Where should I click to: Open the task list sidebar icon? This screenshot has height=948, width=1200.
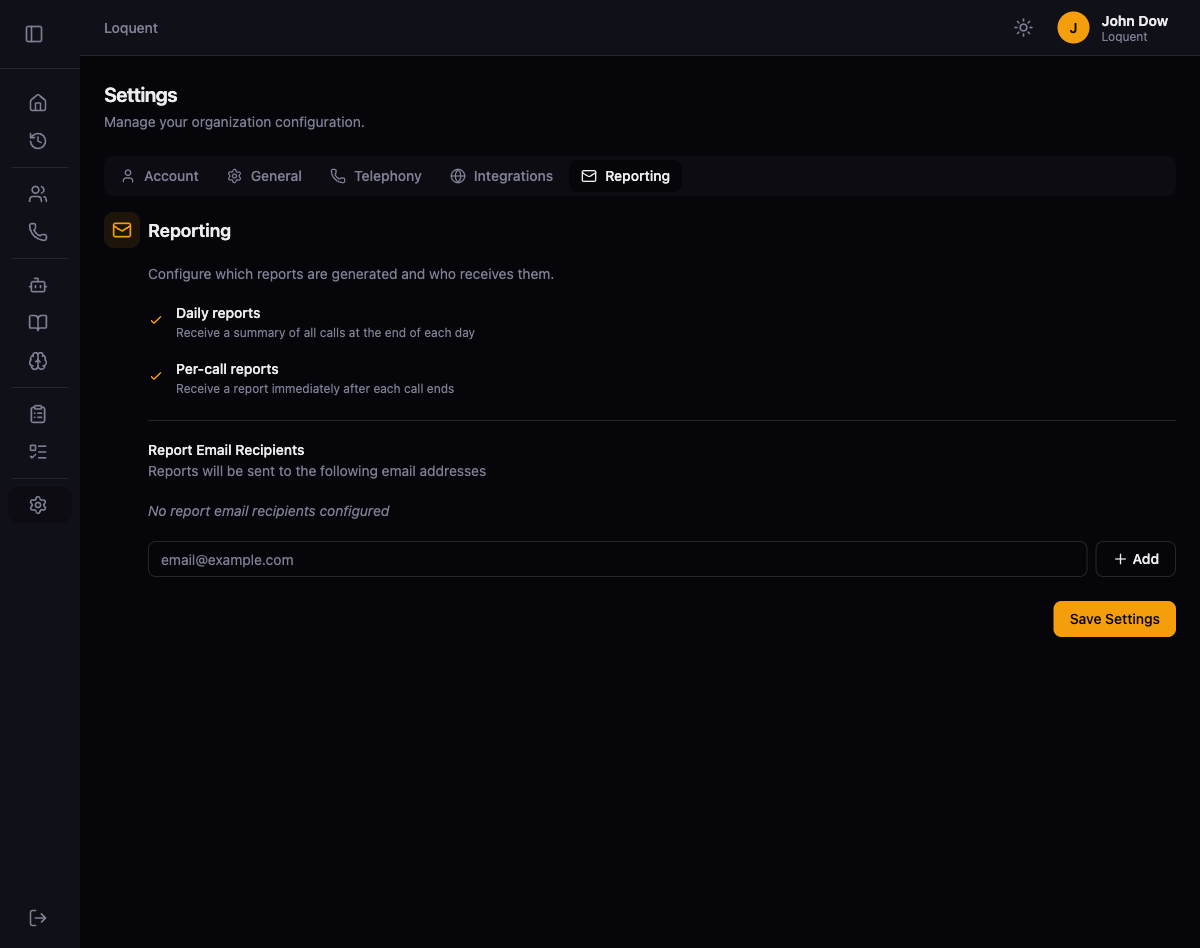[x=38, y=451]
